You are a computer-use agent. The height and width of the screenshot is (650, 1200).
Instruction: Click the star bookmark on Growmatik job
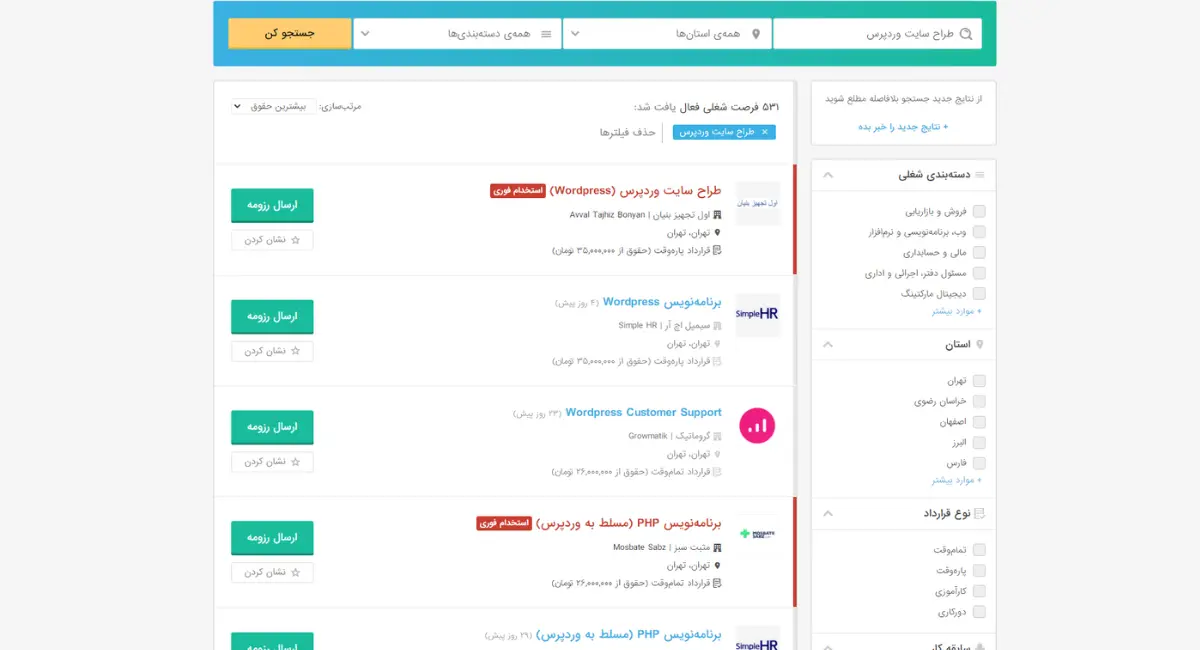click(295, 462)
